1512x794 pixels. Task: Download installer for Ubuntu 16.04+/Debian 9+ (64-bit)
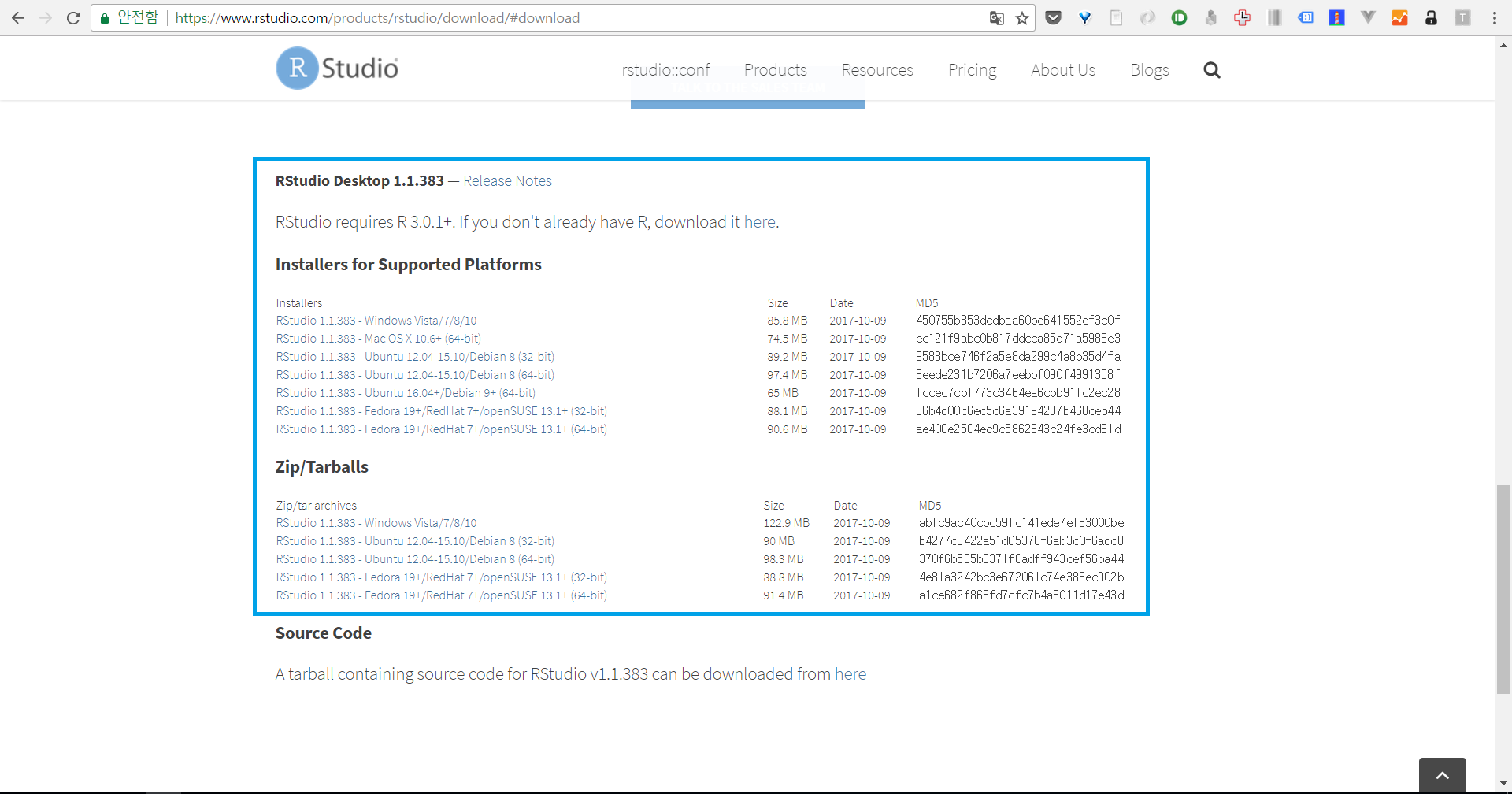coord(406,393)
